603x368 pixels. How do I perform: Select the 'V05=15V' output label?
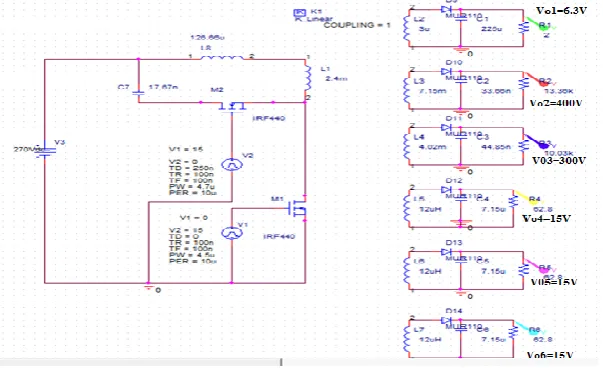point(554,282)
